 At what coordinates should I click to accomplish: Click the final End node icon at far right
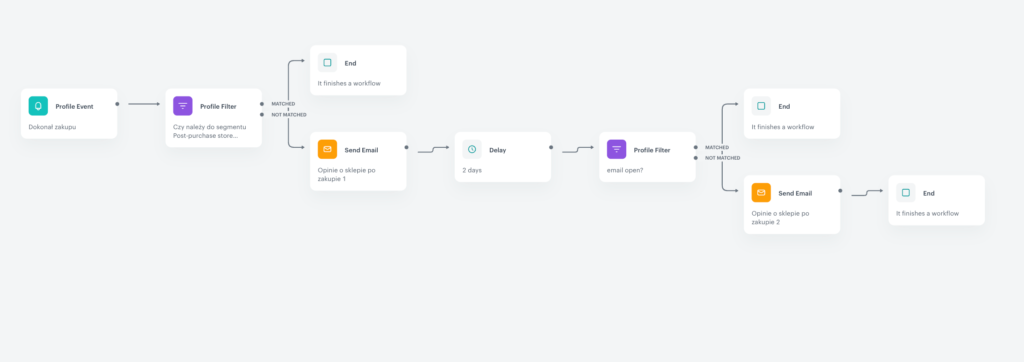(906, 193)
